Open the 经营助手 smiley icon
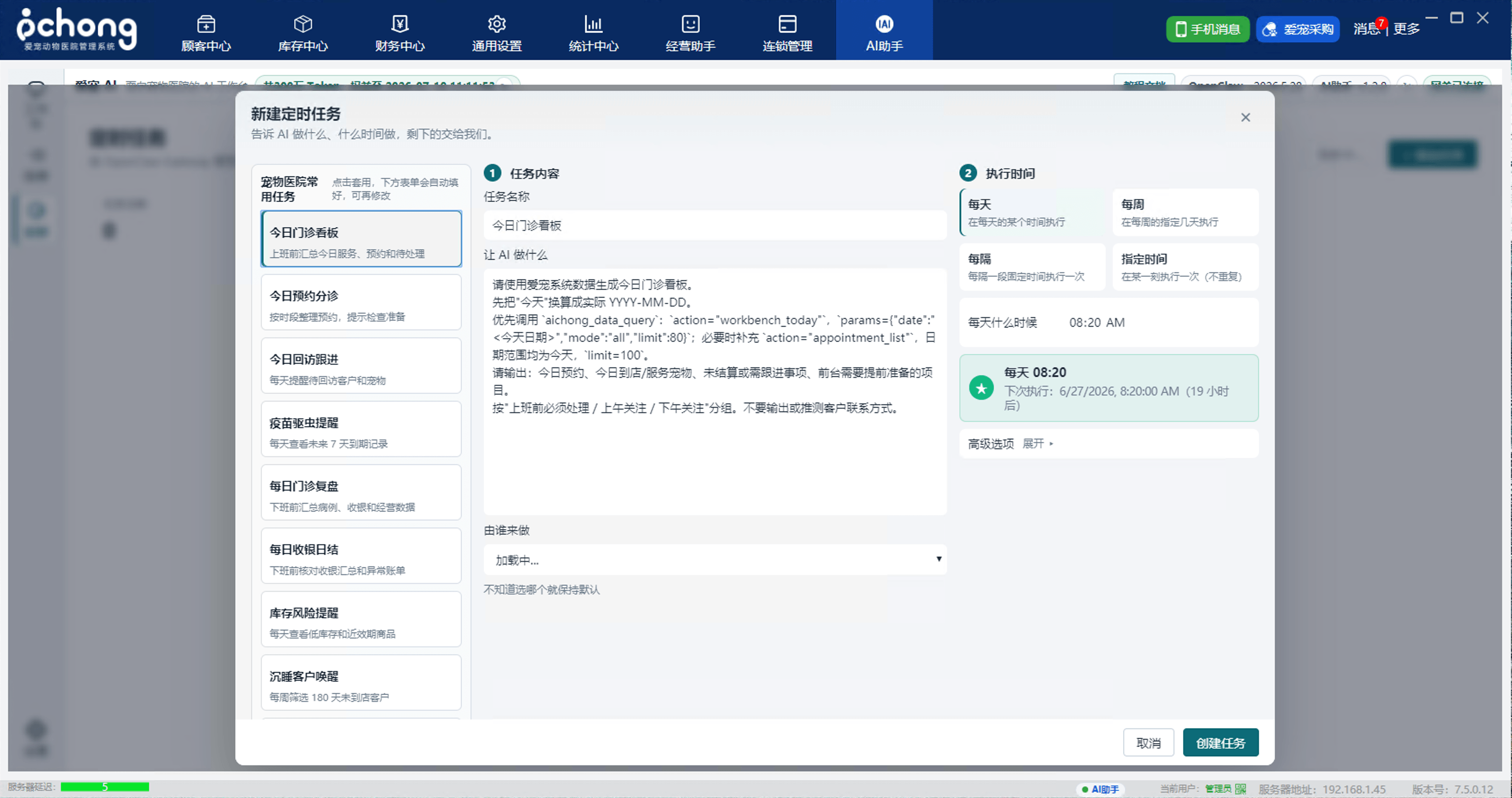 690,24
